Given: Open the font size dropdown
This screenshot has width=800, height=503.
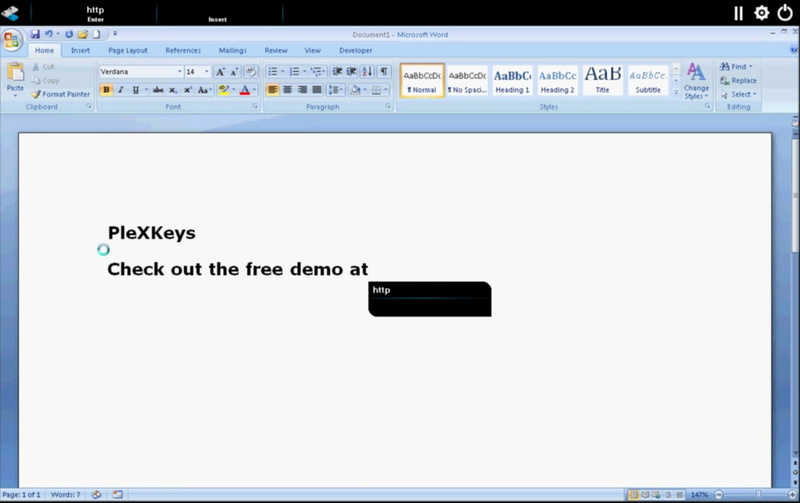Looking at the screenshot, I should tap(207, 71).
